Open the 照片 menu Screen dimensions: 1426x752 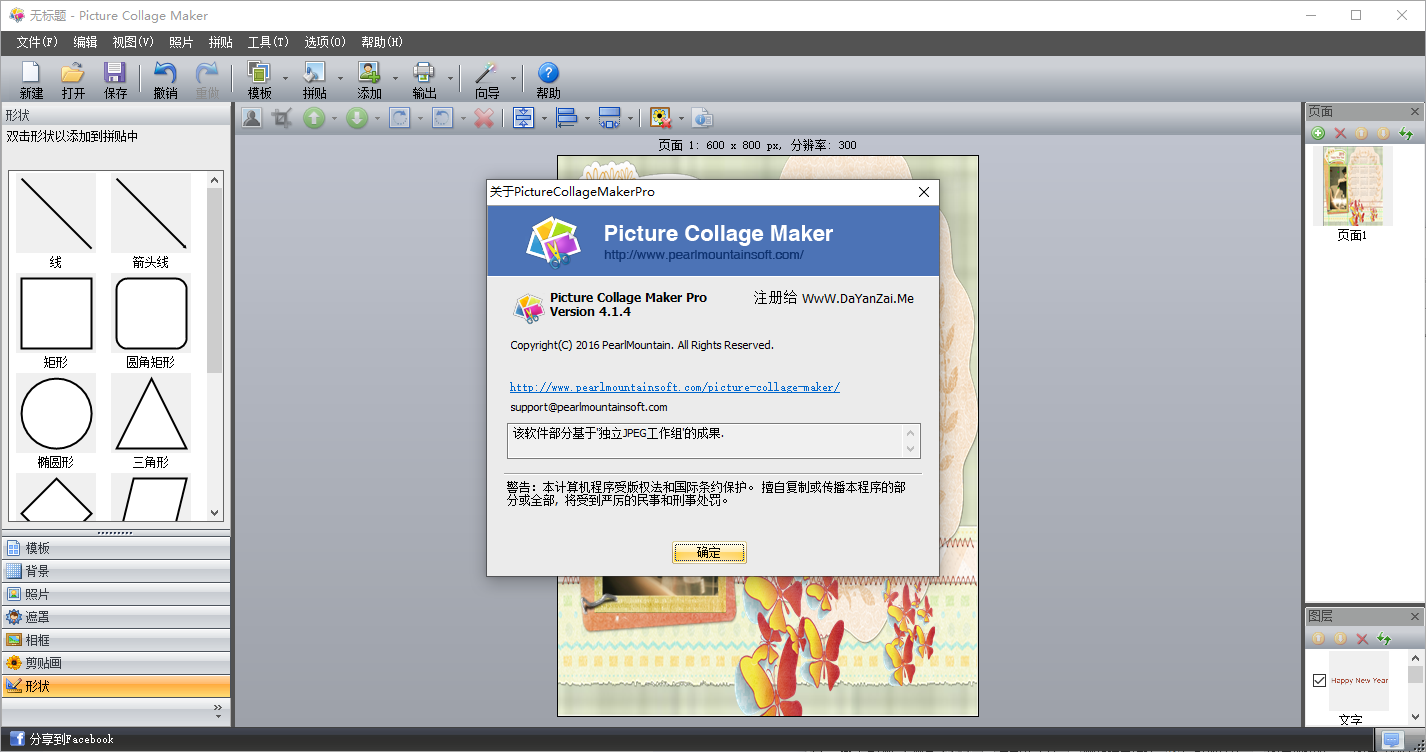click(x=181, y=42)
